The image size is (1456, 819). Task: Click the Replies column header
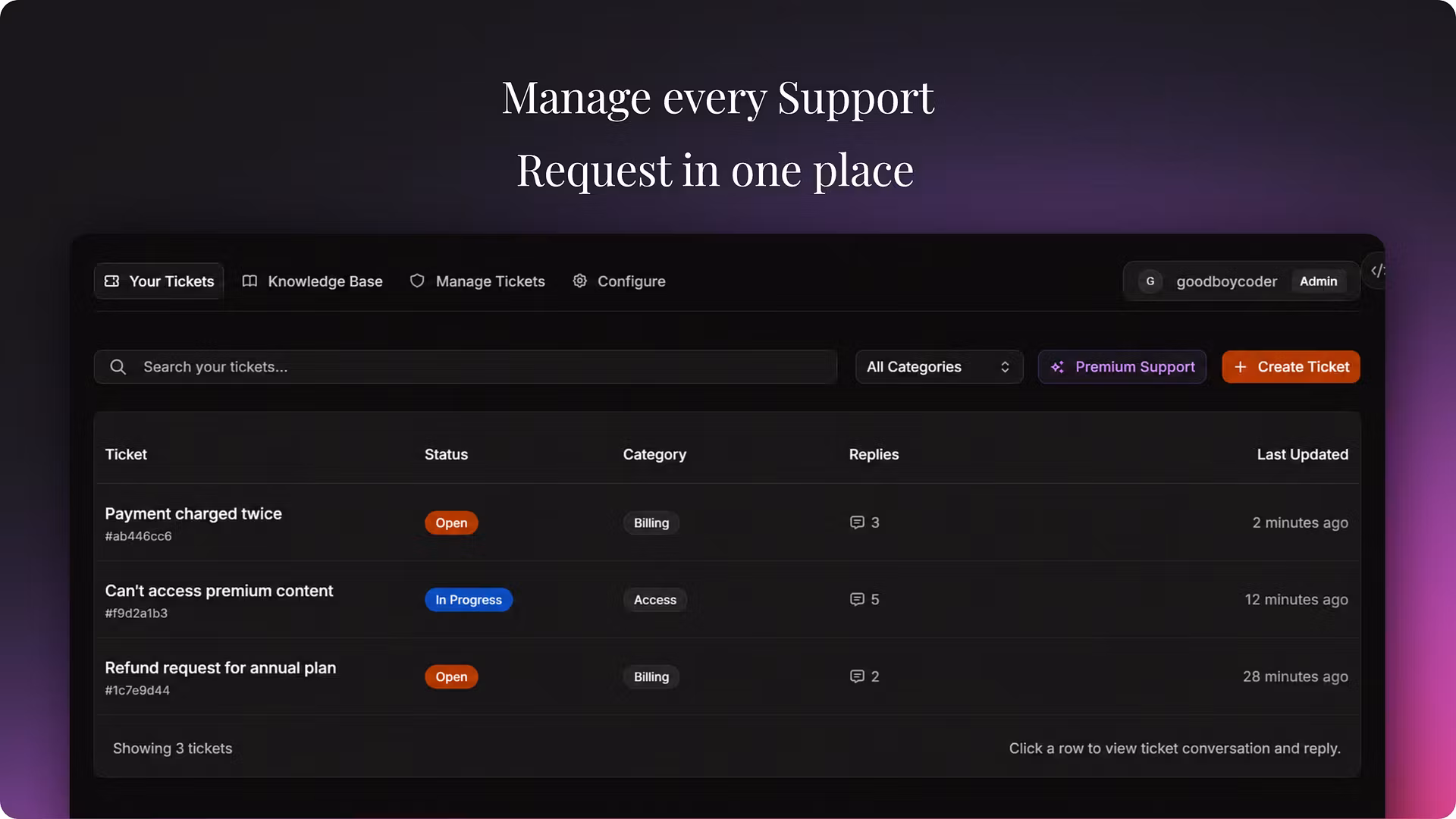tap(874, 454)
